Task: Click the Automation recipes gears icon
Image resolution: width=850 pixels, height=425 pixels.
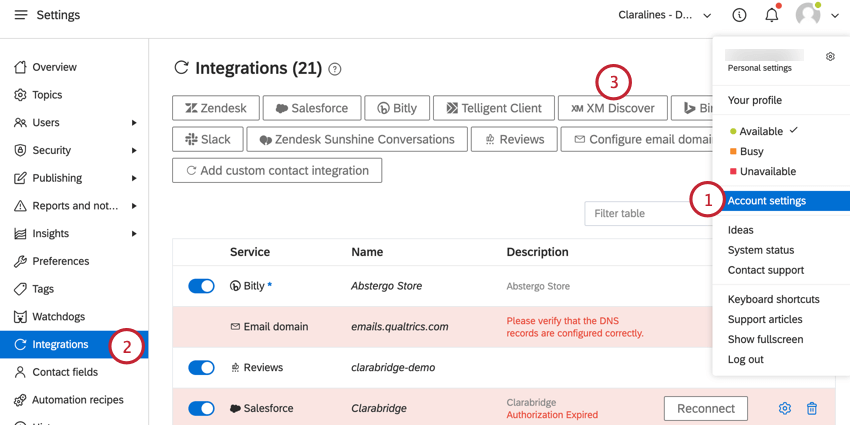Action: coord(20,400)
